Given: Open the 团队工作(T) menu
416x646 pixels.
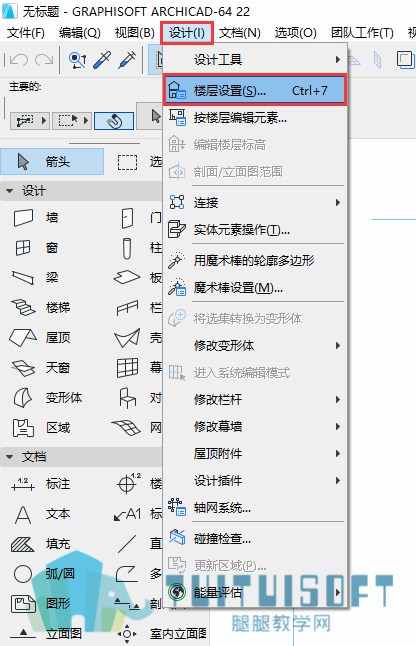Looking at the screenshot, I should coord(362,33).
